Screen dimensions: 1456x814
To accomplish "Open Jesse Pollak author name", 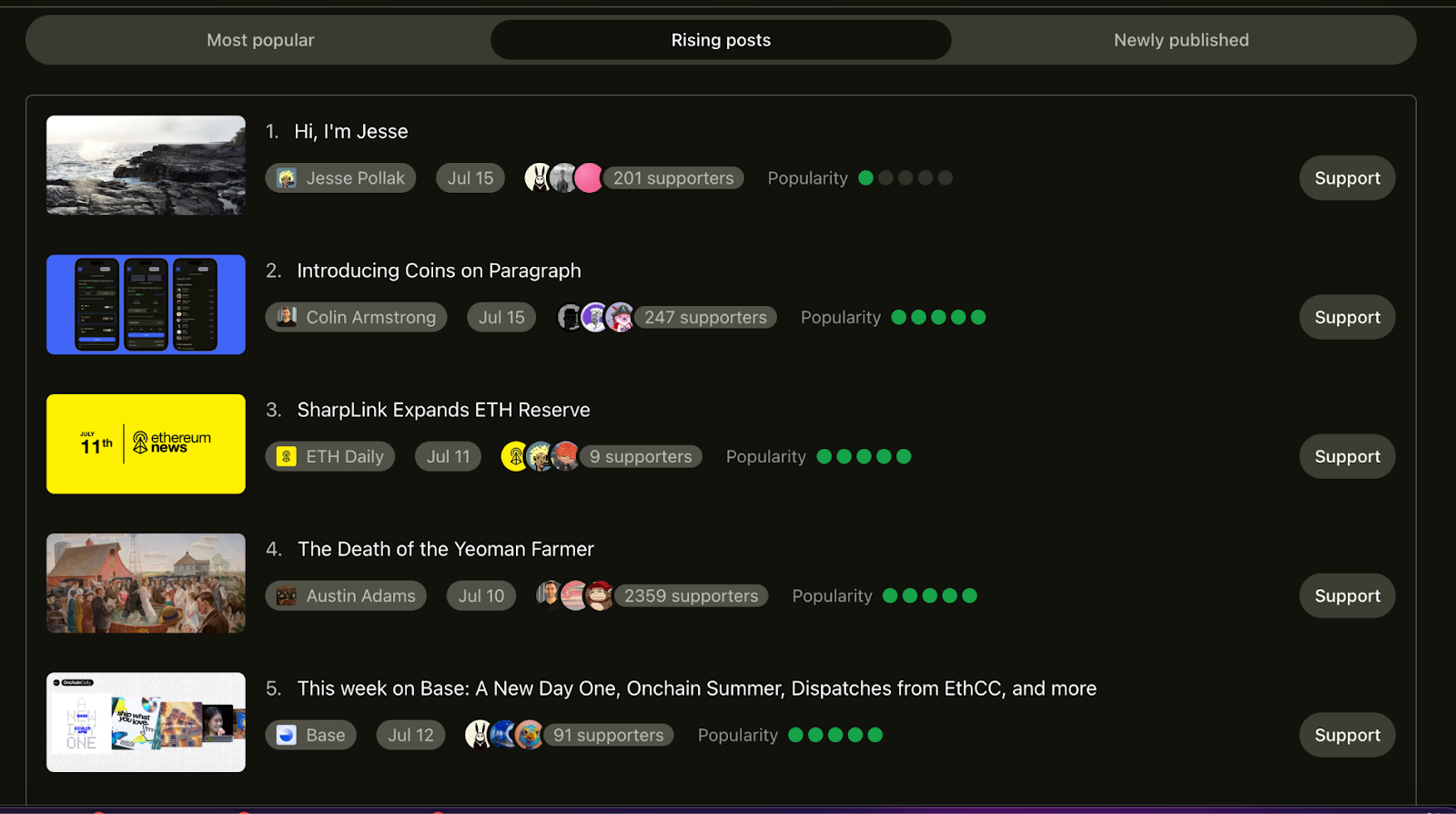I will tap(355, 178).
